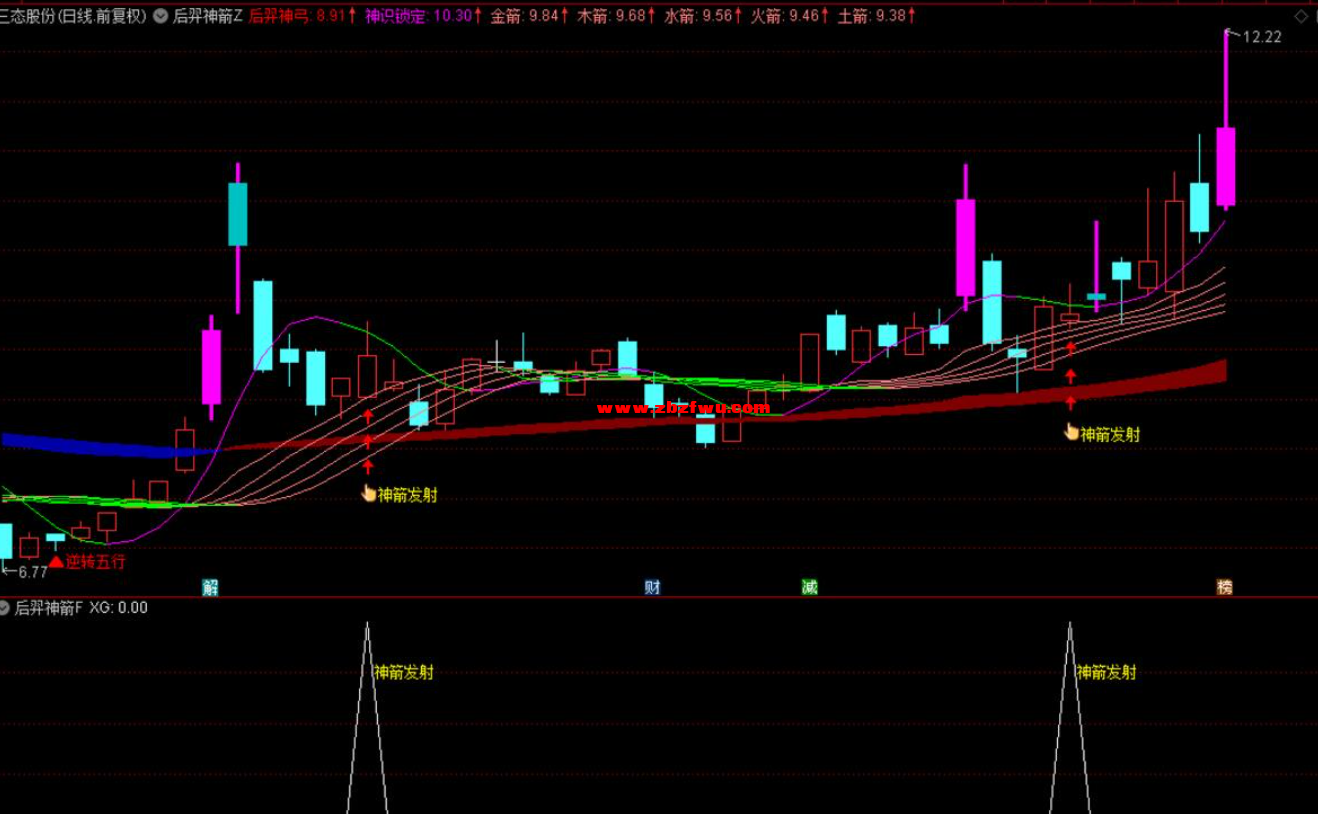Click the second 神箭发射 spike label in sub-chart
Viewport: 1318px width, 814px height.
pyautogui.click(x=1106, y=672)
